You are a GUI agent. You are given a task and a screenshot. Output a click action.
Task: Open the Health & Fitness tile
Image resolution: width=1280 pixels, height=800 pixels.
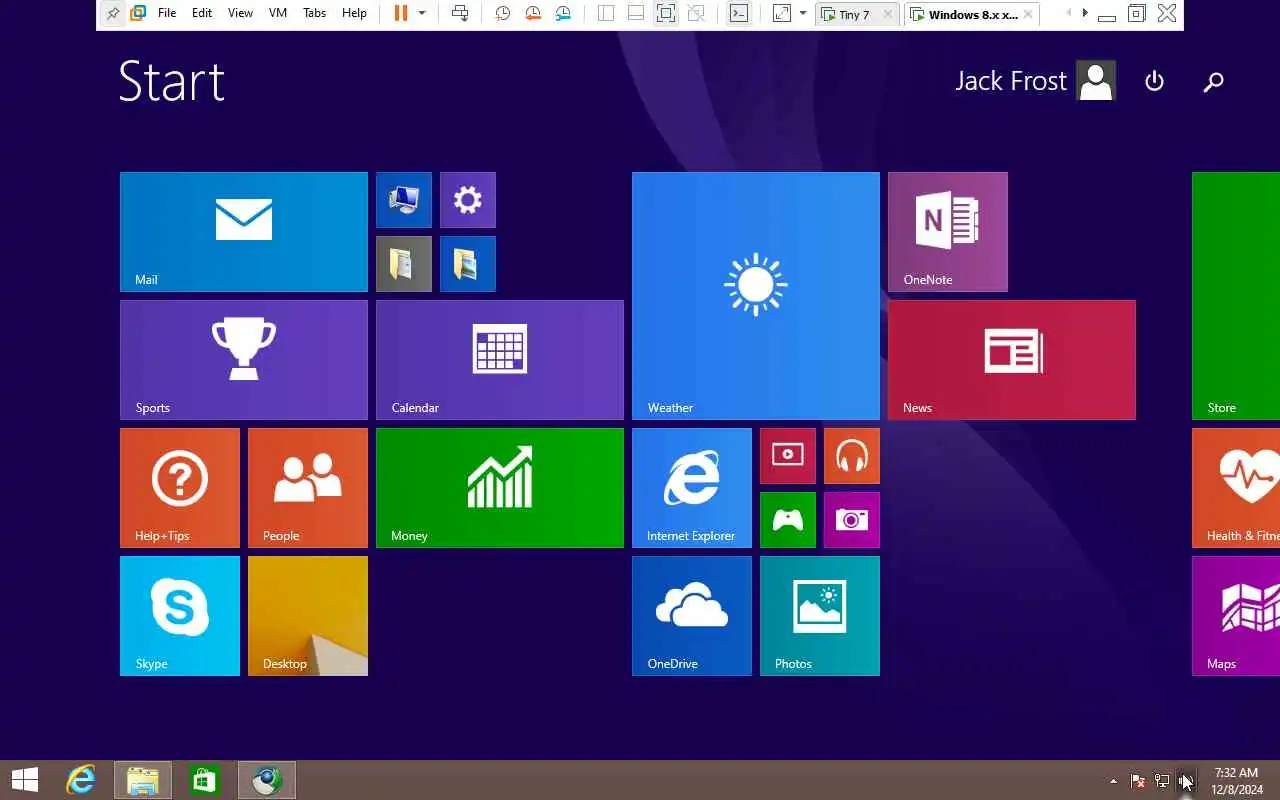pos(1236,488)
